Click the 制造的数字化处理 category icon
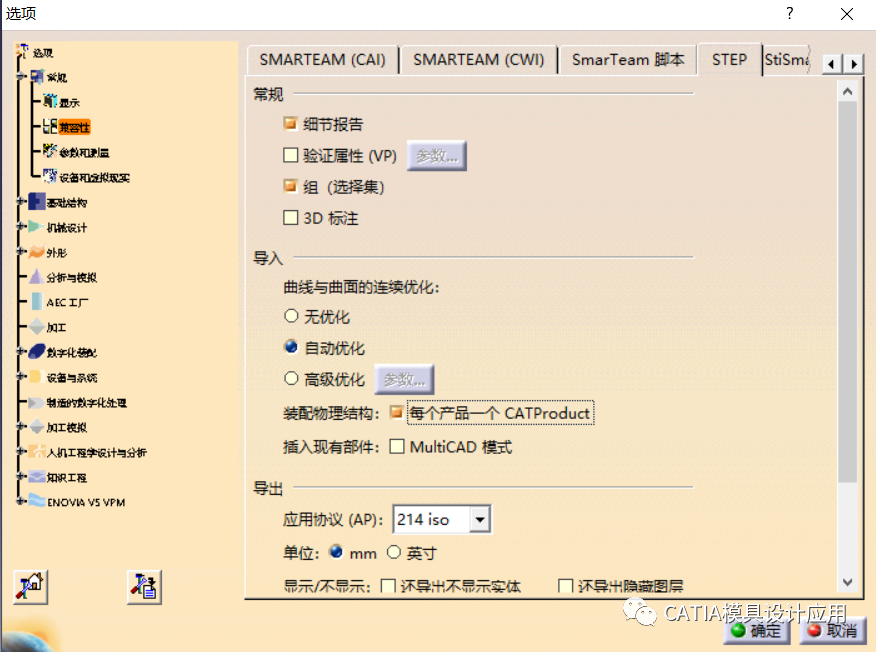 tap(37, 402)
